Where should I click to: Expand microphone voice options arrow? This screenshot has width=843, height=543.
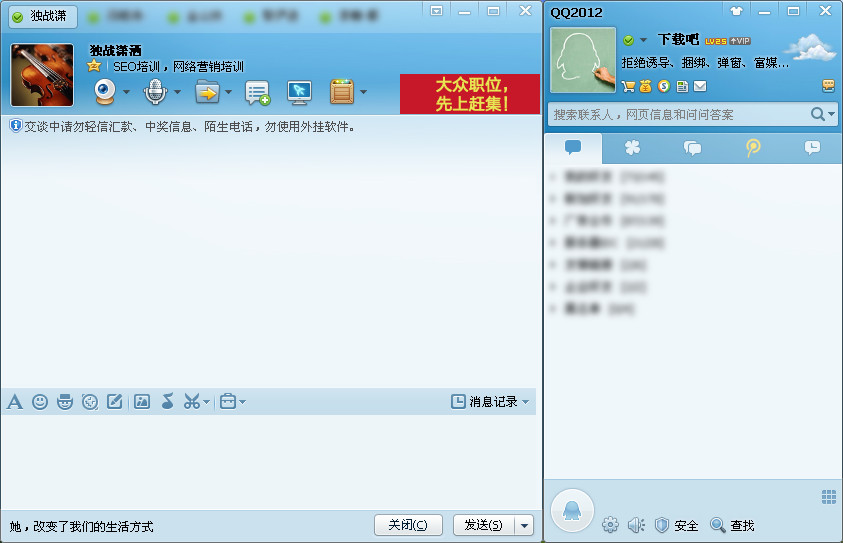pyautogui.click(x=177, y=92)
